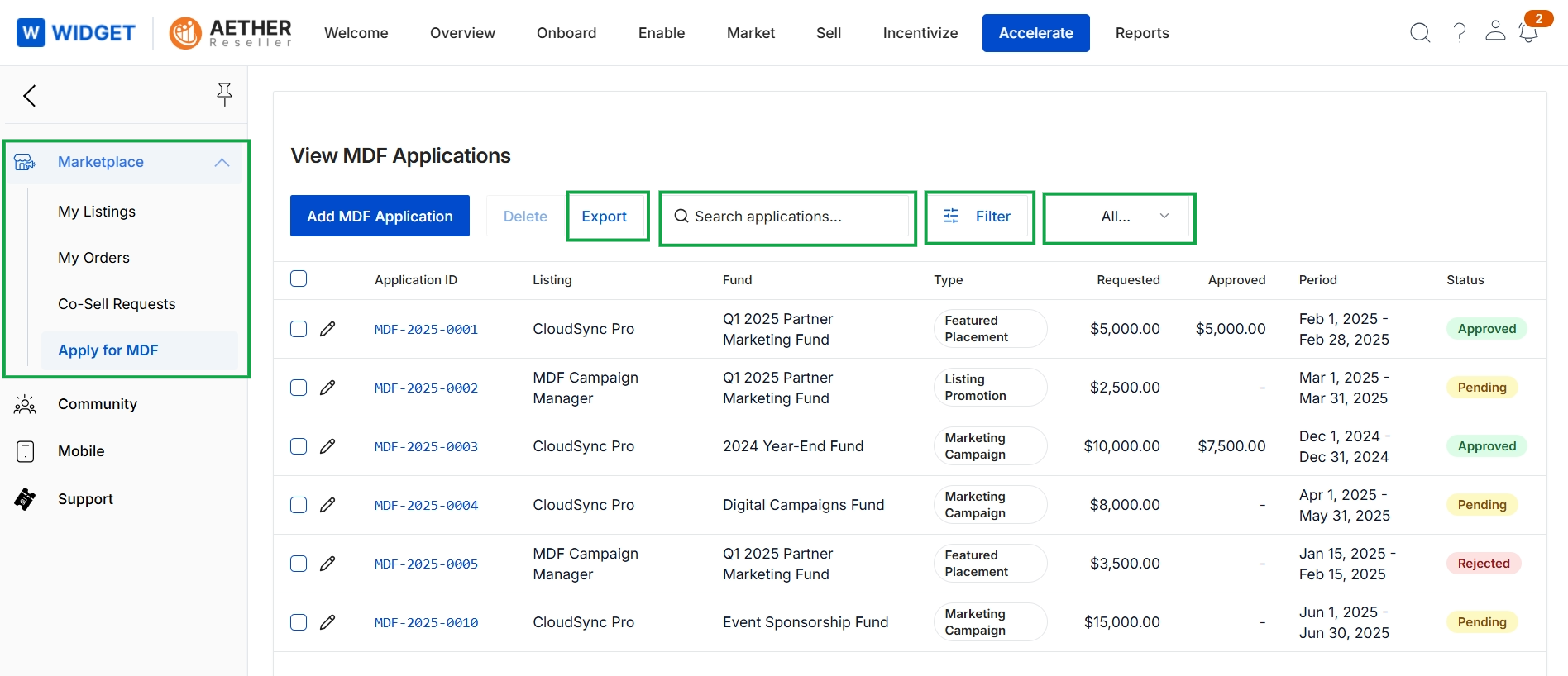Open application MDF-2025-0003 link
This screenshot has width=1568, height=676.
pyautogui.click(x=426, y=446)
